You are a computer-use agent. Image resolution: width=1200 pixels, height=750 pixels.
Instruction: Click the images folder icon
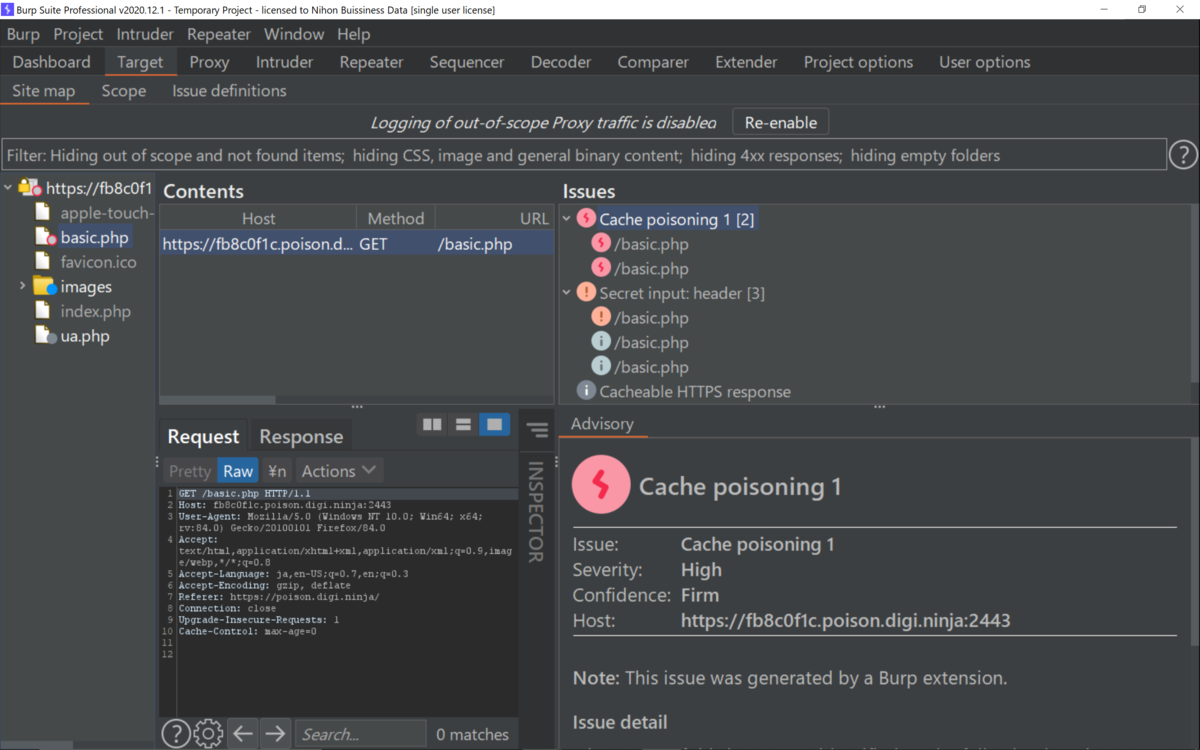coord(45,287)
